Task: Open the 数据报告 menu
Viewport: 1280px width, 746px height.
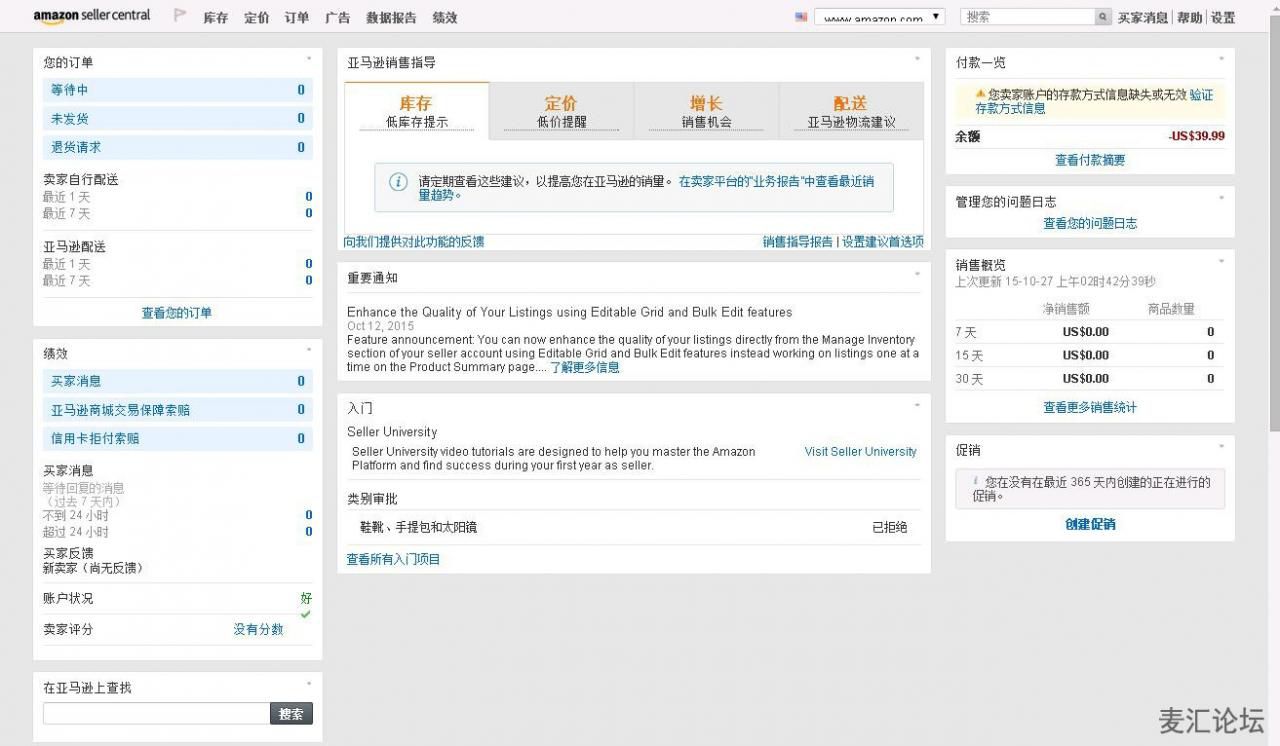Action: coord(391,18)
